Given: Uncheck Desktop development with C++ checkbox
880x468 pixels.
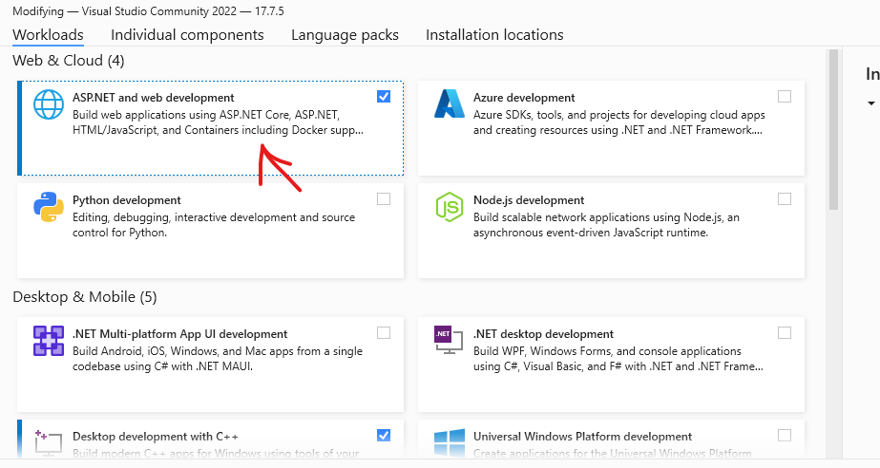Looking at the screenshot, I should click(x=384, y=435).
